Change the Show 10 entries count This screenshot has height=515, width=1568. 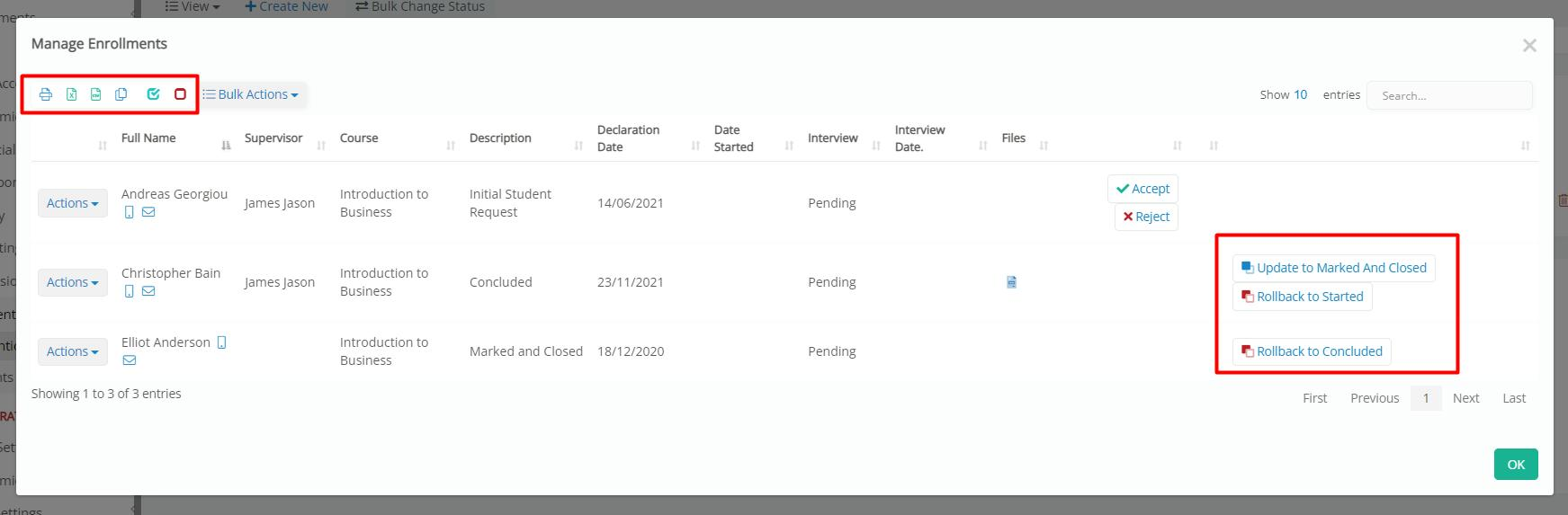point(1301,94)
